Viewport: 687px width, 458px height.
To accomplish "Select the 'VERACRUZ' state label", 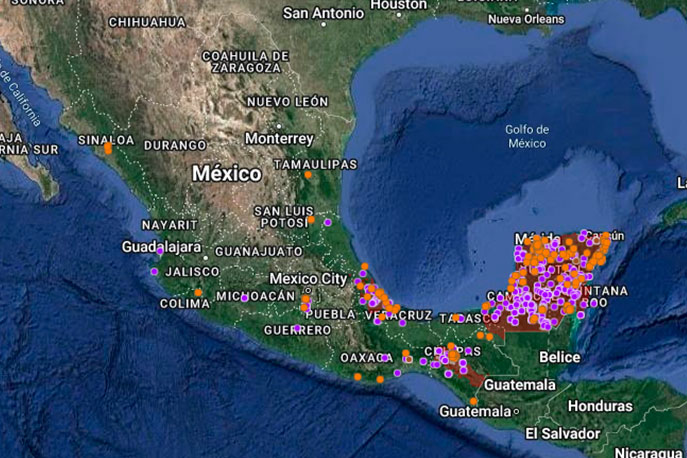I will [399, 316].
